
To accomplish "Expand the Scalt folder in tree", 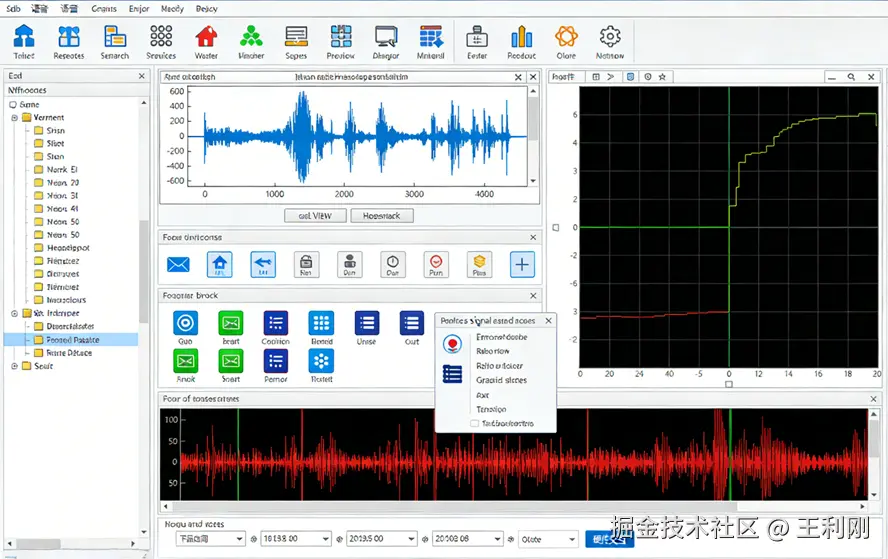I will tap(14, 366).
